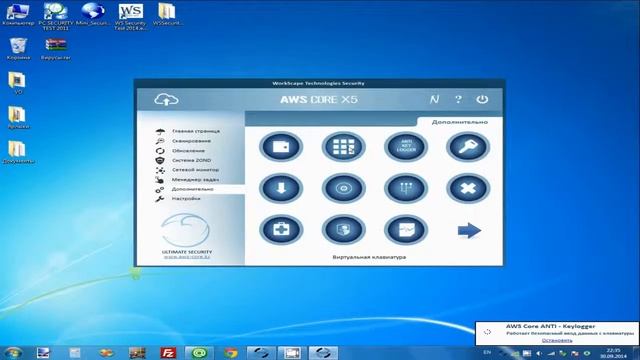Select the Документы desktop folder
640x360 pixels.
(x=18, y=152)
